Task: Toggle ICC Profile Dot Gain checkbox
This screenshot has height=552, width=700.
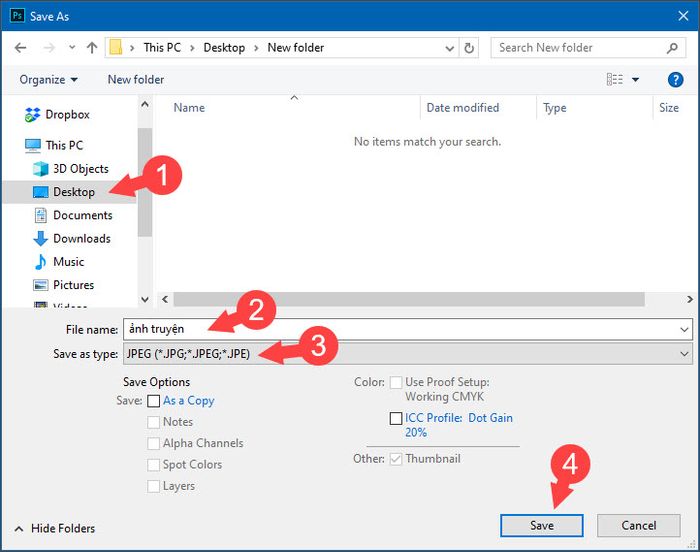Action: coord(396,418)
